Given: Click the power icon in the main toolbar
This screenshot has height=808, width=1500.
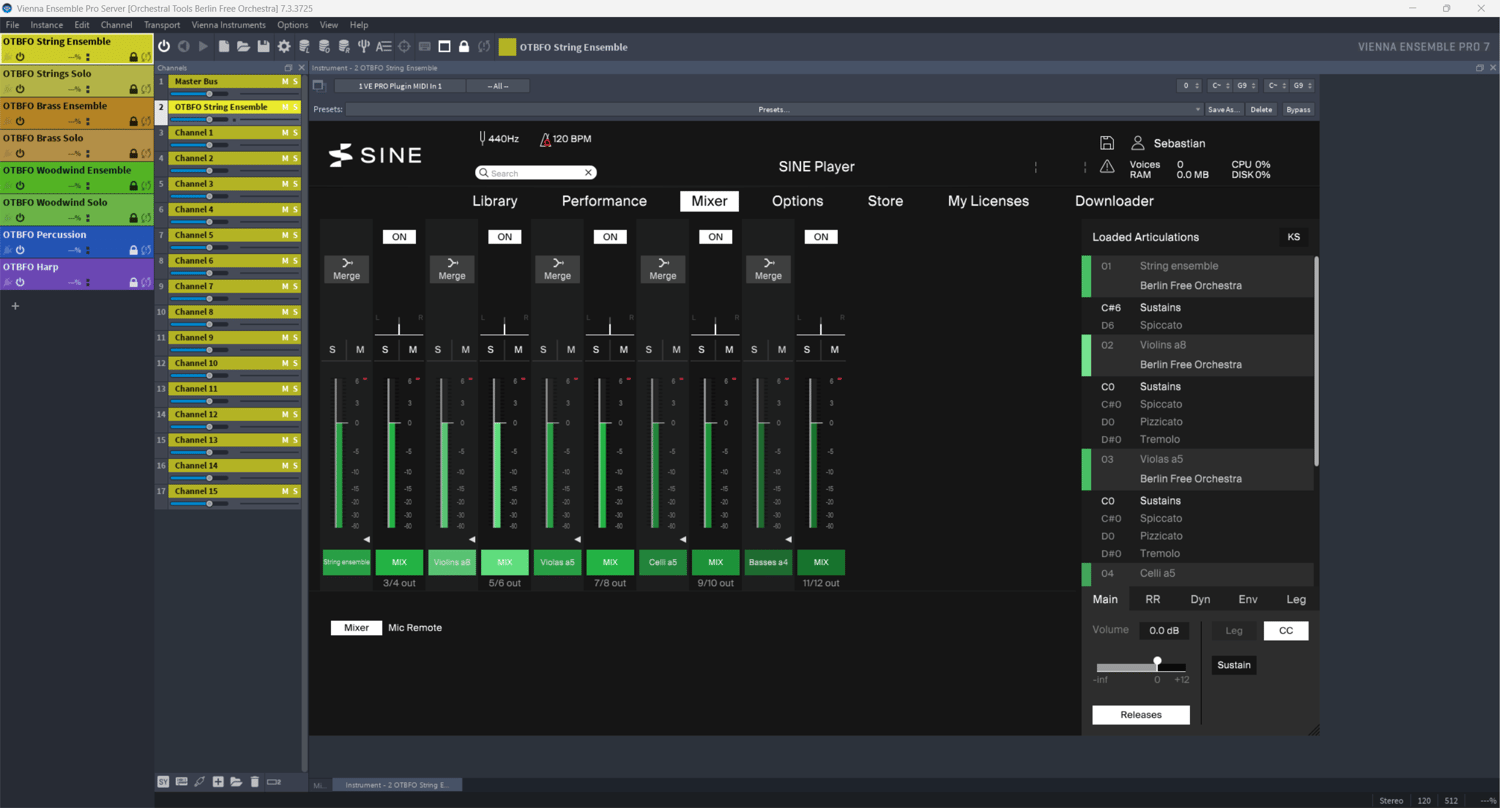Looking at the screenshot, I should 164,47.
